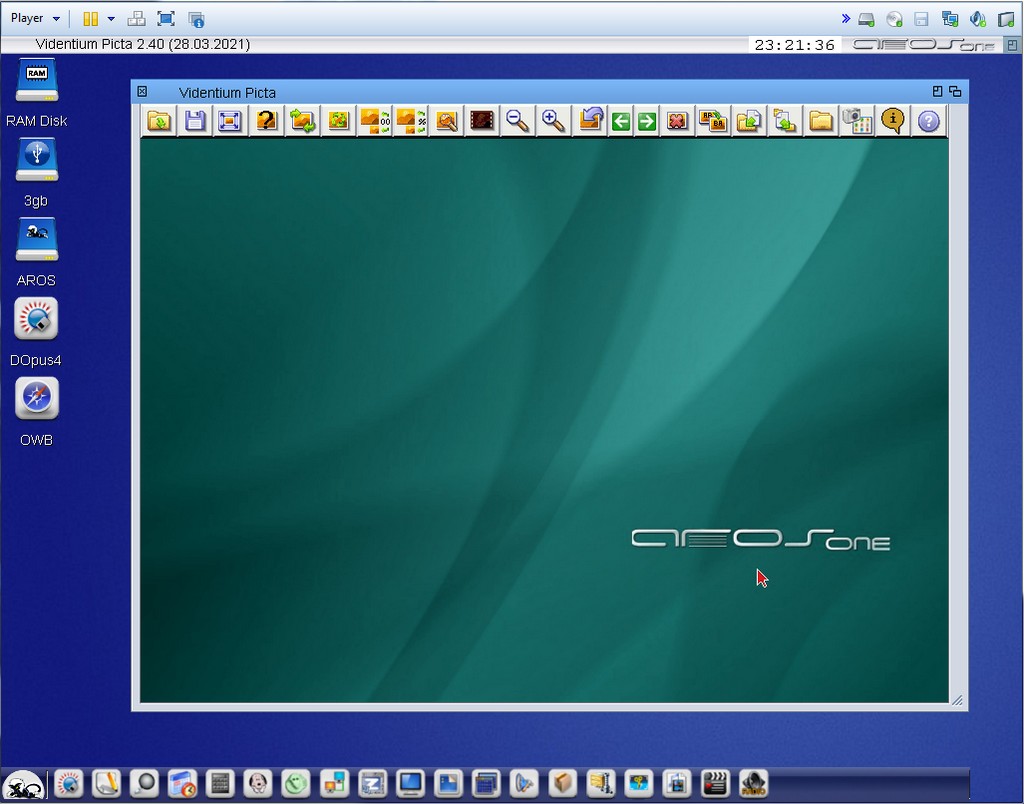The width and height of the screenshot is (1024, 804).
Task: Click the purple help question icon
Action: pyautogui.click(x=929, y=121)
